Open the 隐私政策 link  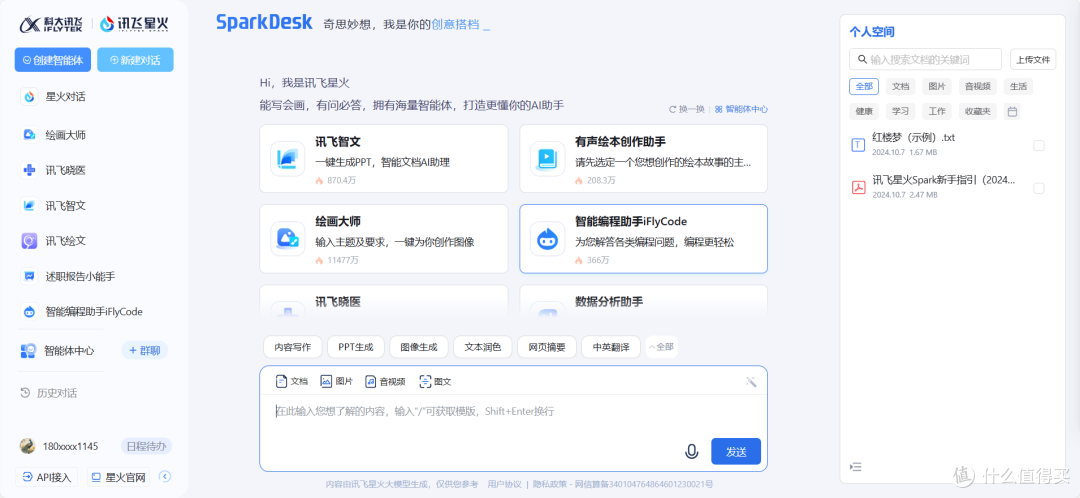click(549, 484)
